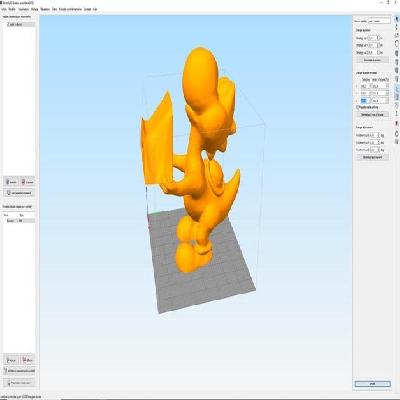Click the Import model button
Image resolution: width=400 pixels, height=400 pixels.
(x=11, y=182)
